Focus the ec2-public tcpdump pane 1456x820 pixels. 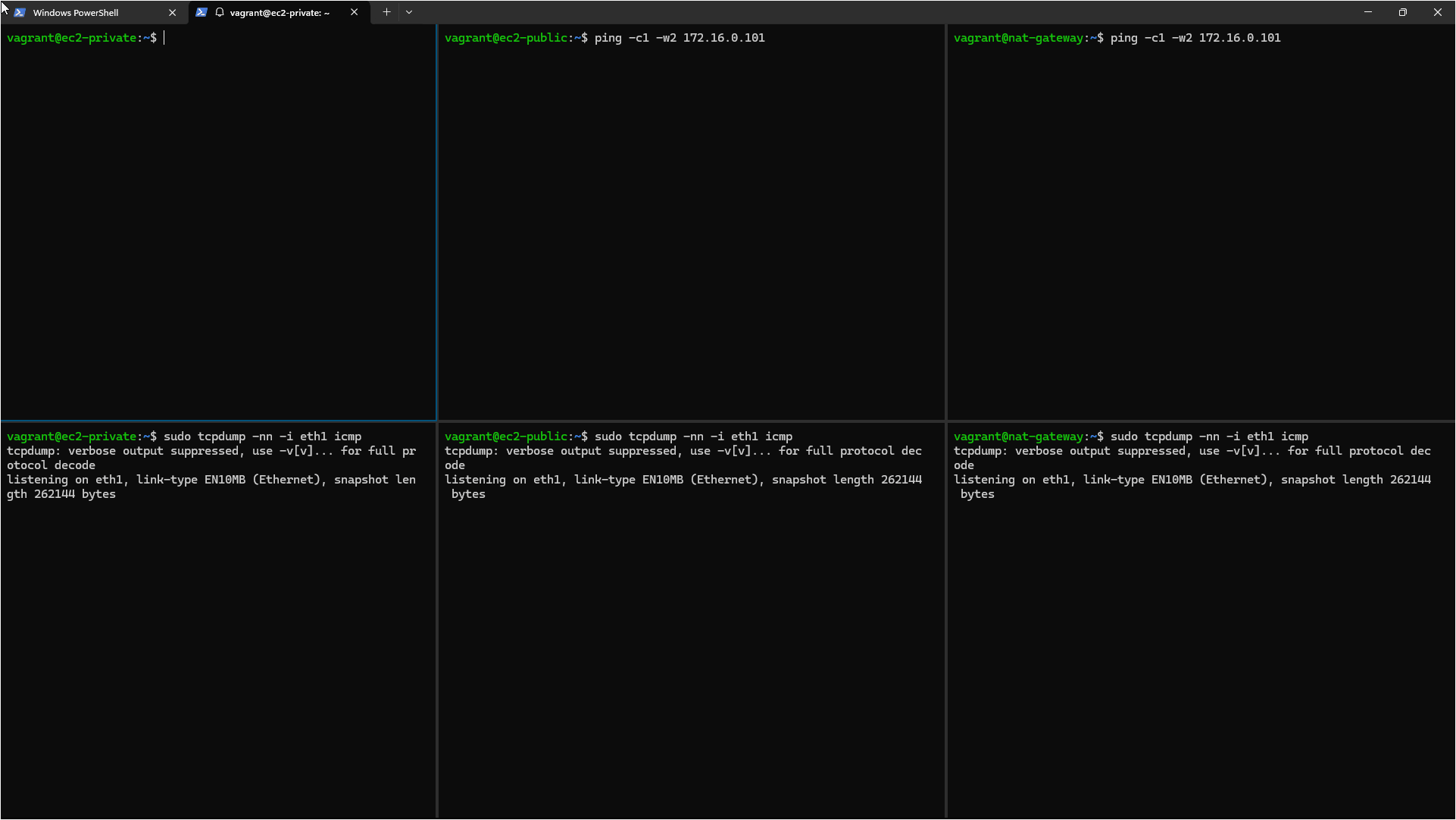691,644
